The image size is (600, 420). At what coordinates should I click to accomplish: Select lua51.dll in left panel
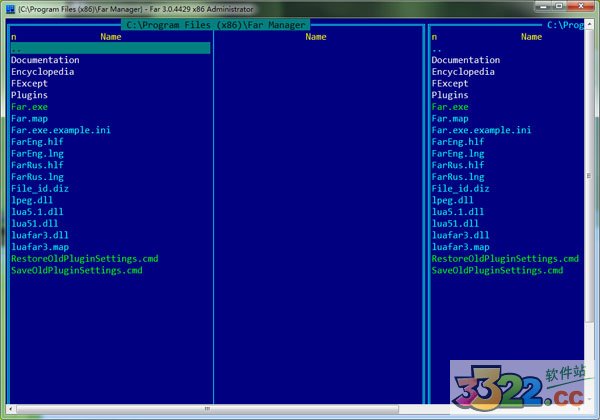[34, 223]
